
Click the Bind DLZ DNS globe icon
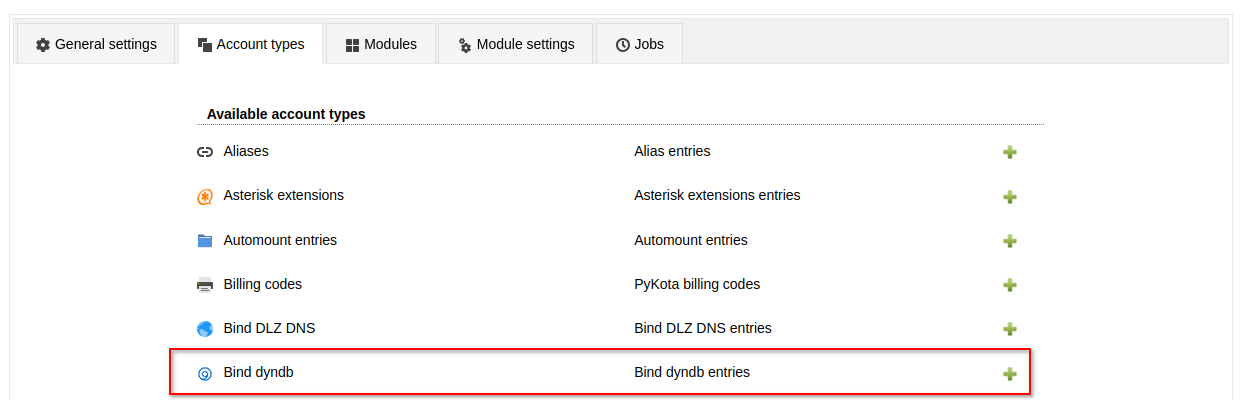click(205, 329)
